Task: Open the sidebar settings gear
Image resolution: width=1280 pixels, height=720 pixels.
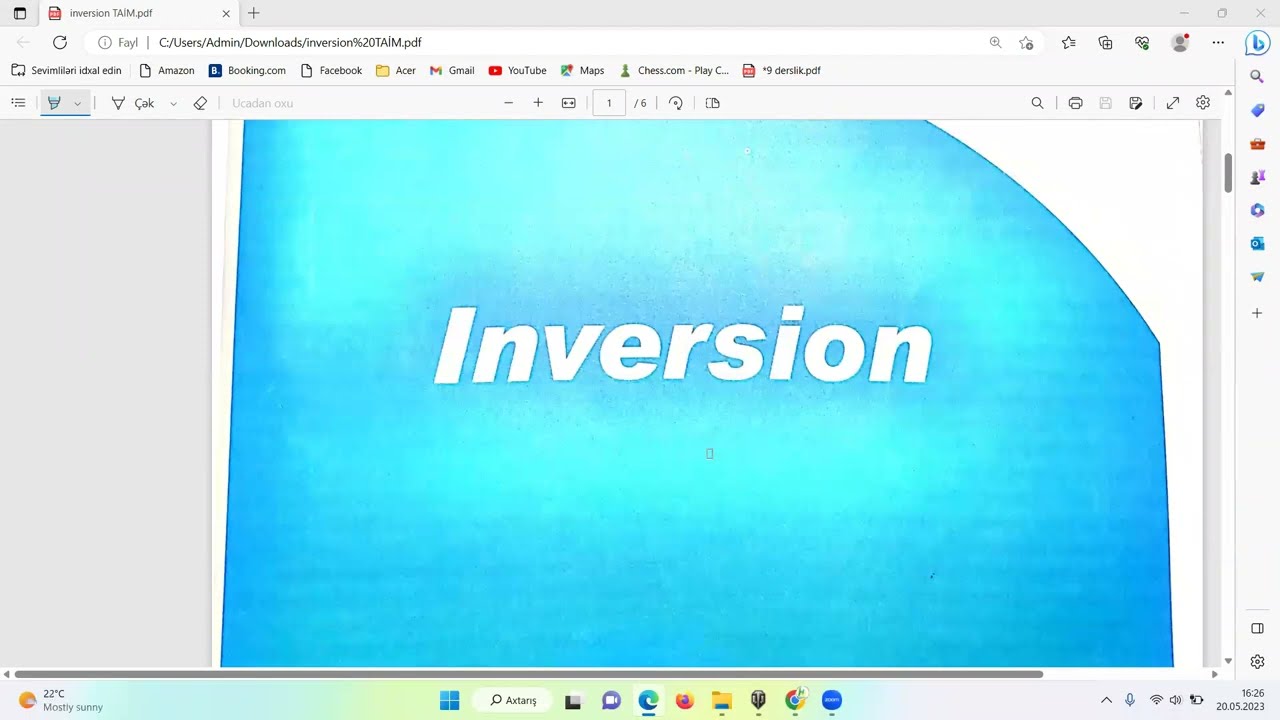Action: tap(1257, 661)
